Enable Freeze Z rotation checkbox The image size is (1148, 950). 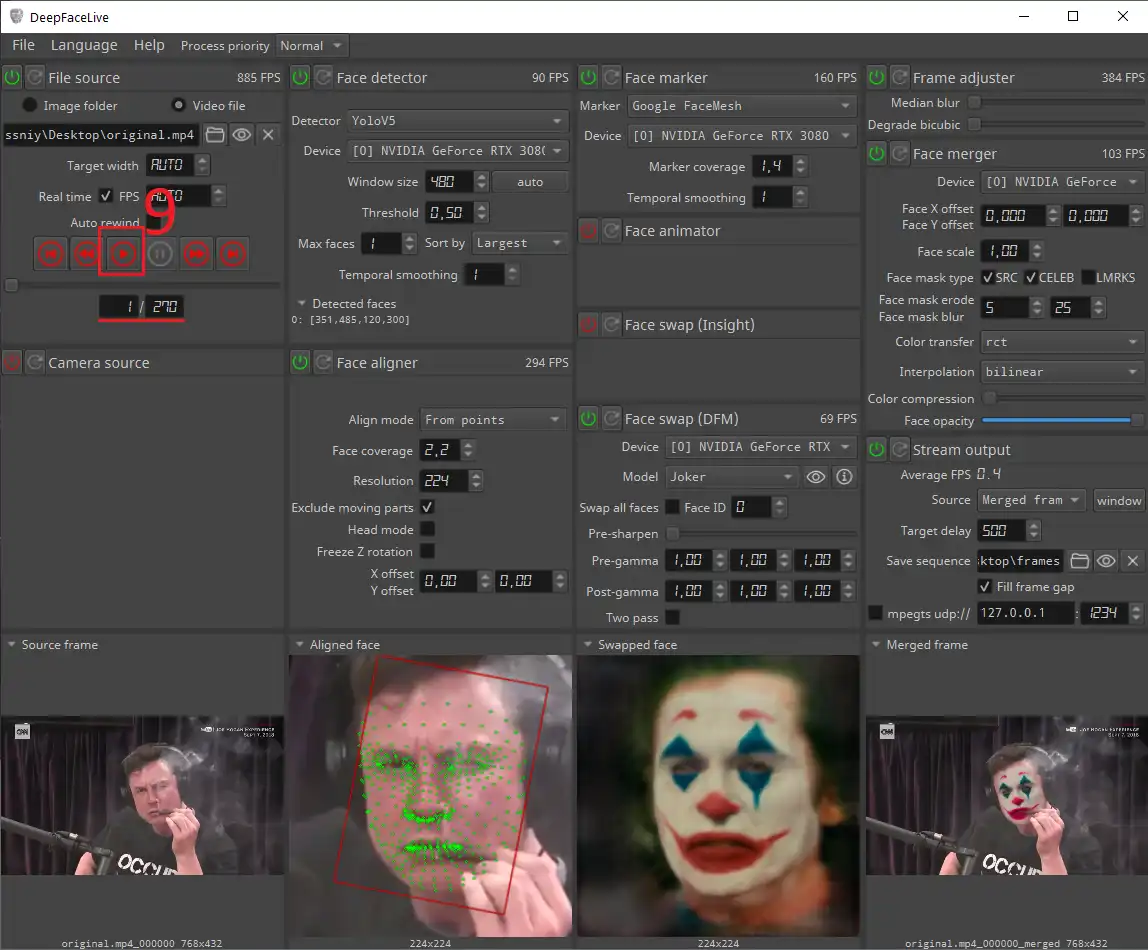pyautogui.click(x=428, y=551)
